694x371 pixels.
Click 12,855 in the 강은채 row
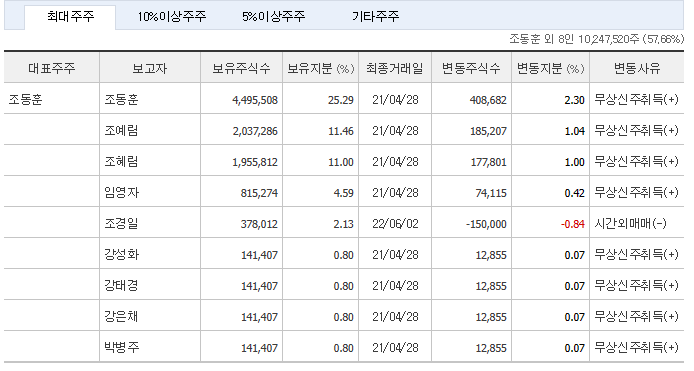click(x=491, y=317)
